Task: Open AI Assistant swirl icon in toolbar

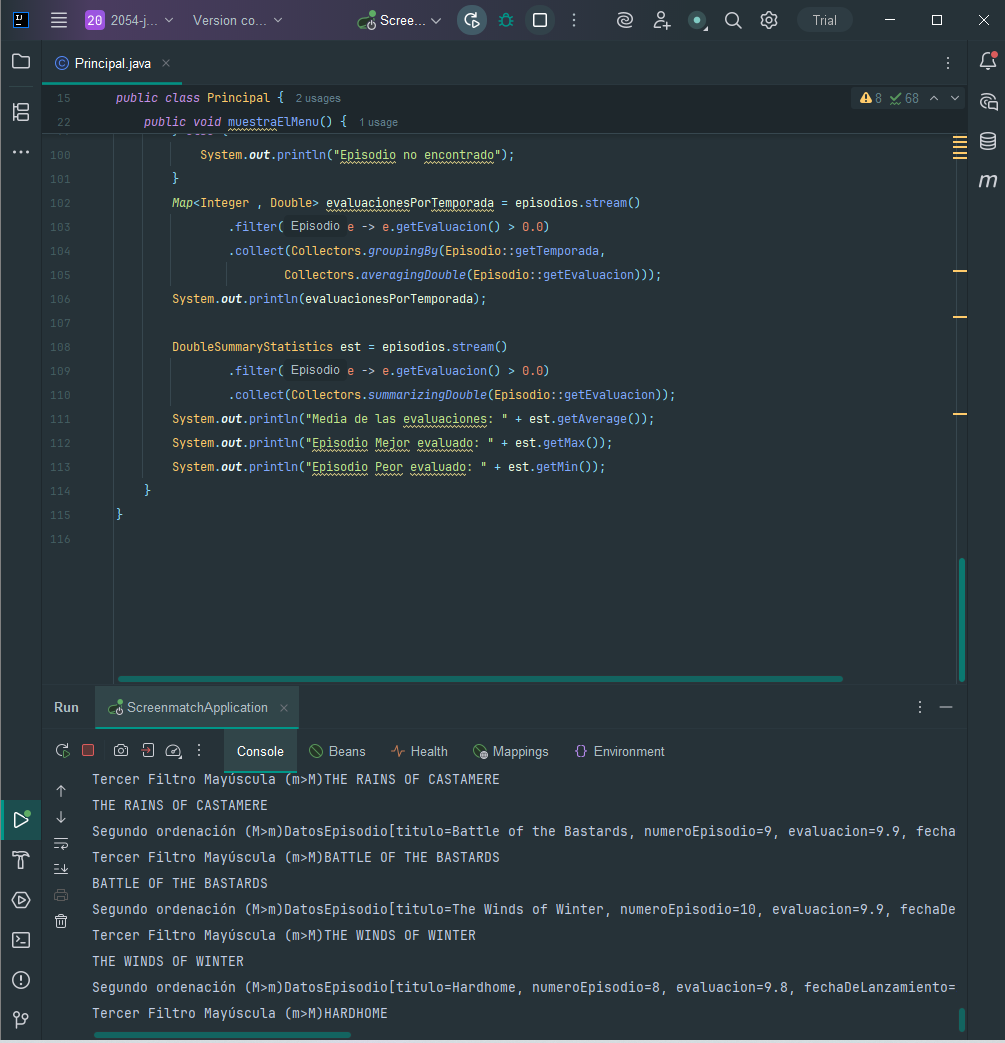Action: 625,20
